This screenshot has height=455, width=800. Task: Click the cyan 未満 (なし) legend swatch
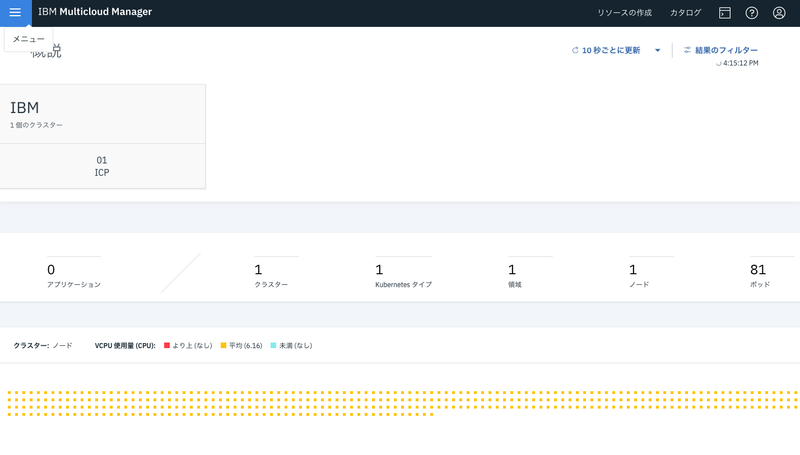273,345
